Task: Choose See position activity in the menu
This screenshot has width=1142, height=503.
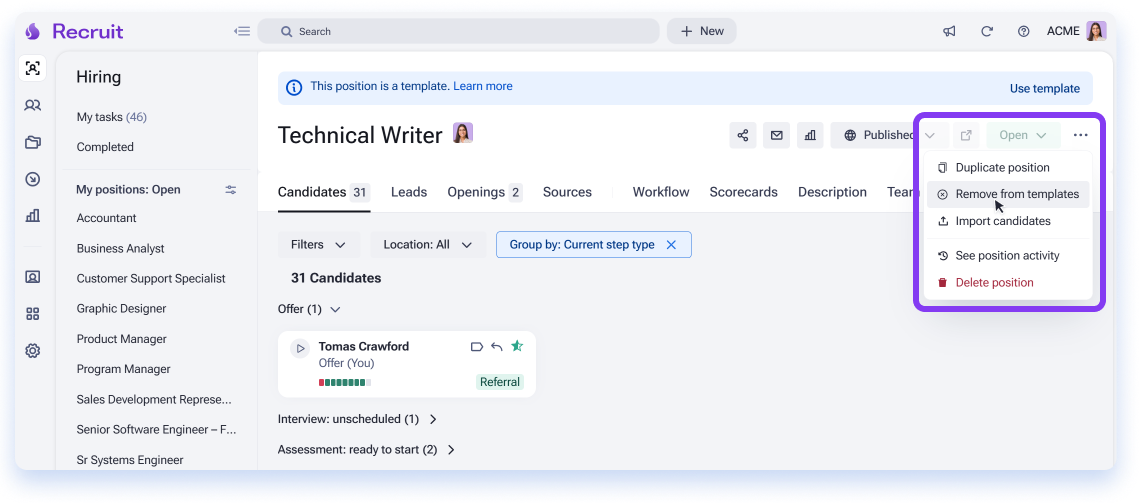Action: pyautogui.click(x=1008, y=256)
